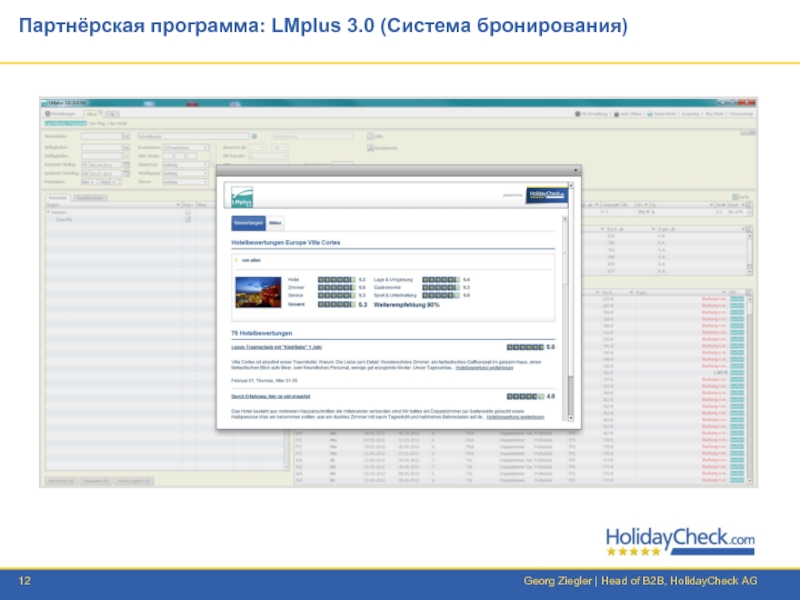Toggle the Kanaren region checkbox
Viewport: 800px width, 600px height.
tap(188, 212)
